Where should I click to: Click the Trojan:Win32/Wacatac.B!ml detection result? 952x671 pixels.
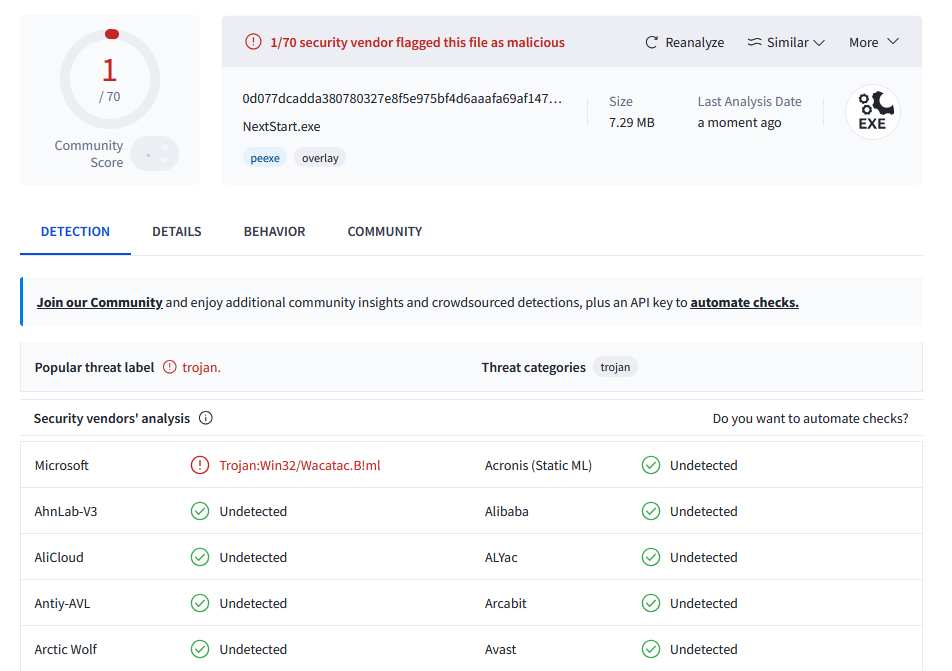(300, 465)
